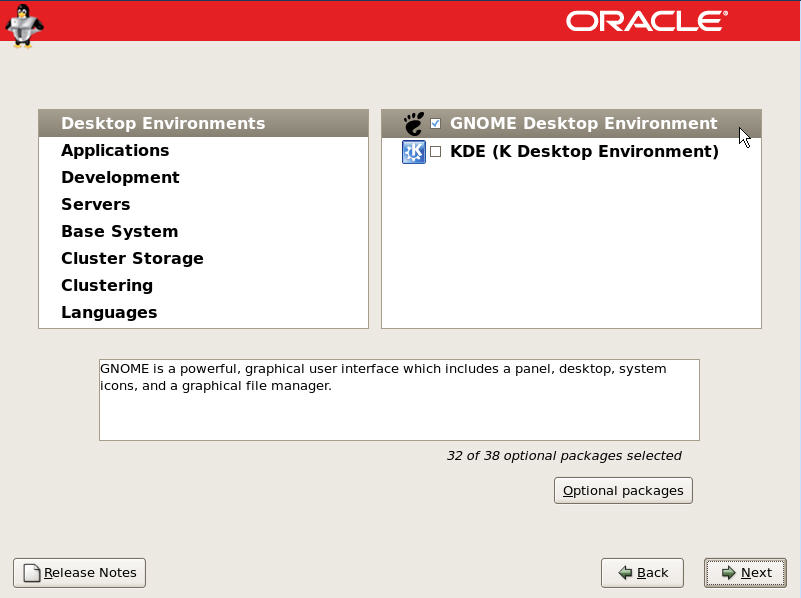Uncheck the GNOME Desktop Environment checkbox
This screenshot has height=598, width=801.
[435, 124]
